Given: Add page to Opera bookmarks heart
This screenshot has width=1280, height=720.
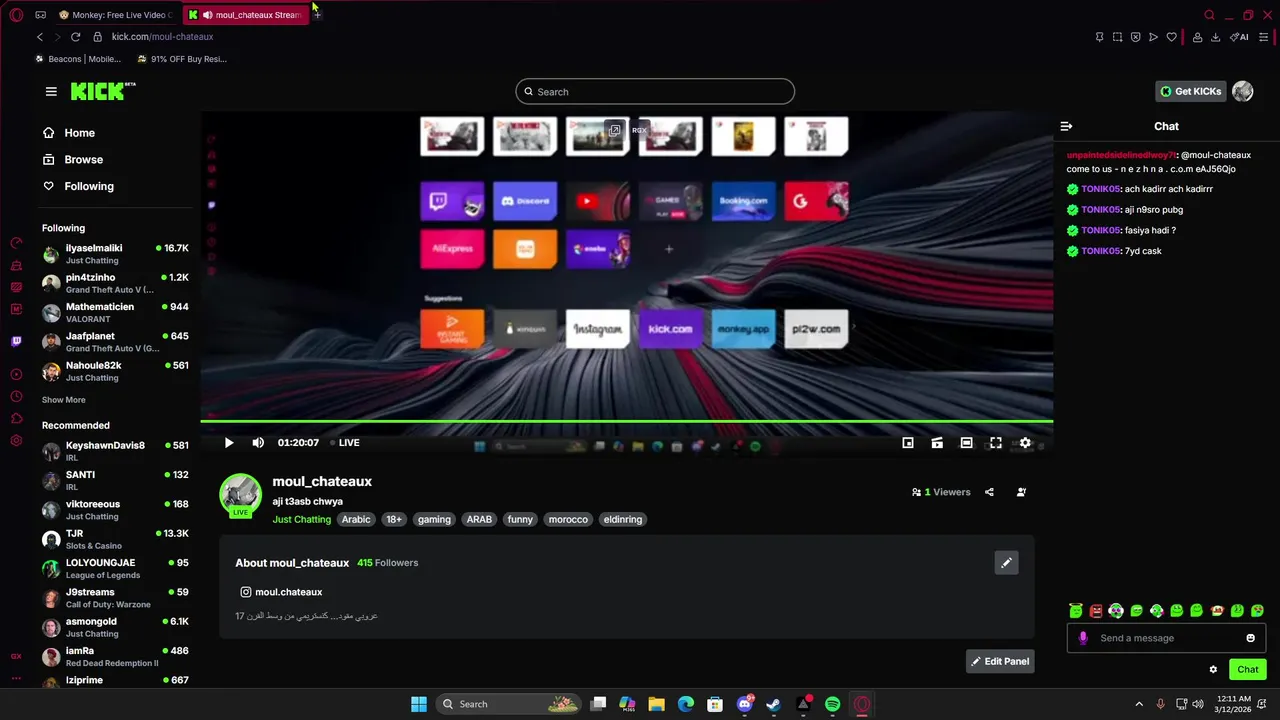Looking at the screenshot, I should tap(1171, 37).
